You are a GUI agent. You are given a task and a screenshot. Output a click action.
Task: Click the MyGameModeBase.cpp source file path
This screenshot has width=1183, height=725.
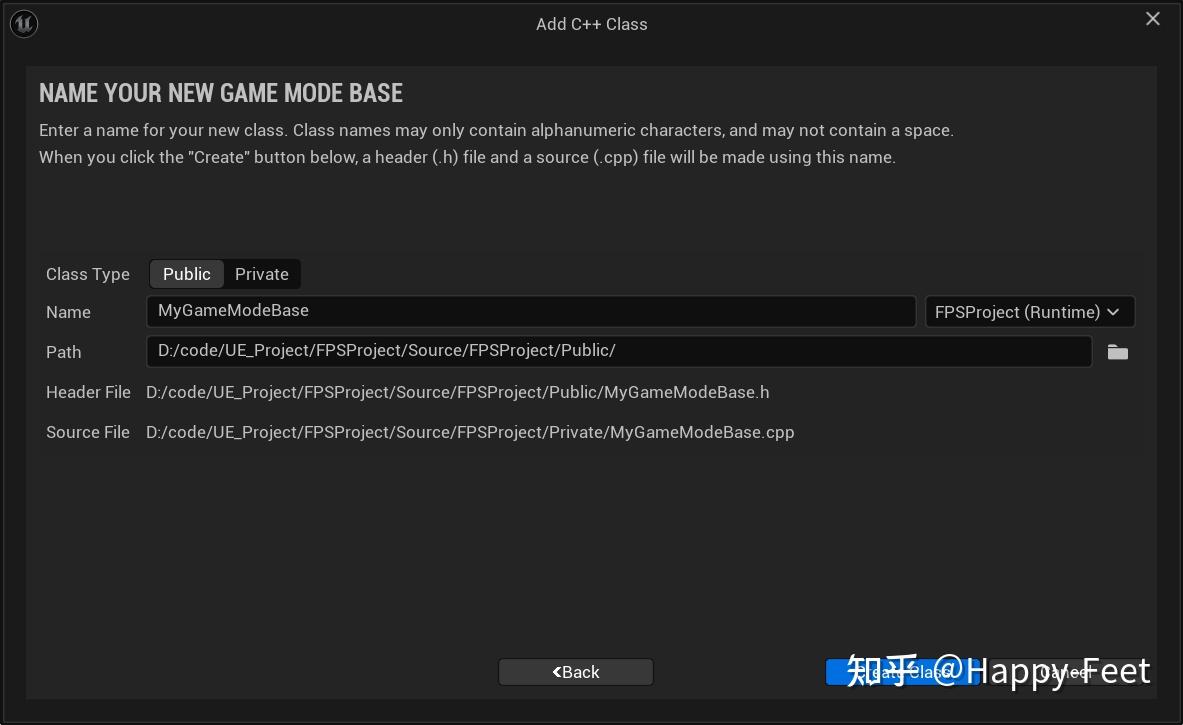(x=470, y=432)
